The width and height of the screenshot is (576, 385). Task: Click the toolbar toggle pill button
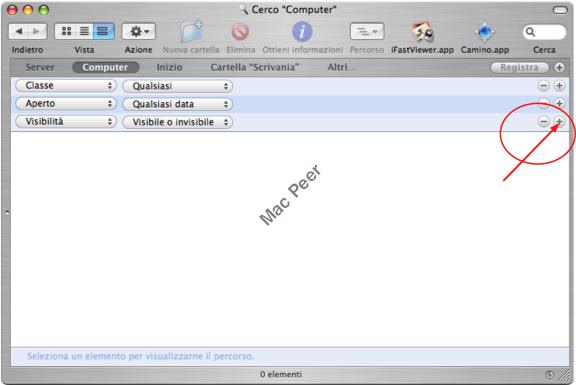[560, 10]
